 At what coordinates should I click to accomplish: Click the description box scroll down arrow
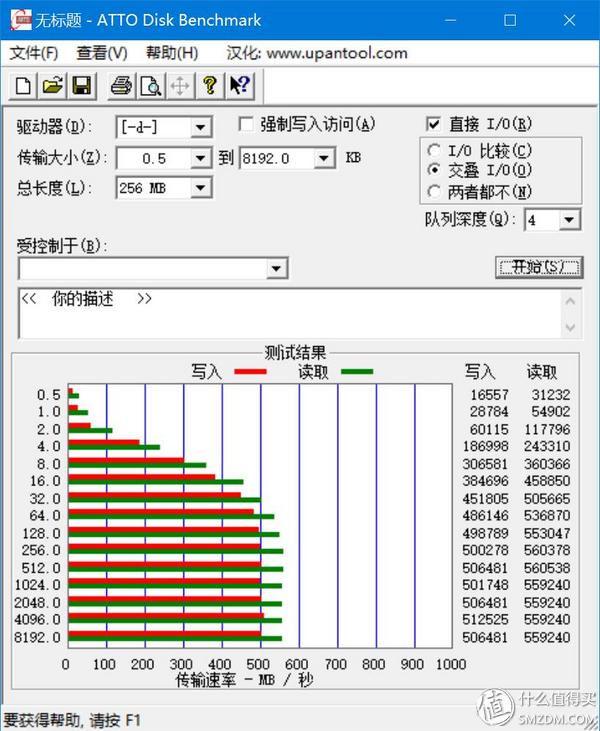tap(570, 327)
